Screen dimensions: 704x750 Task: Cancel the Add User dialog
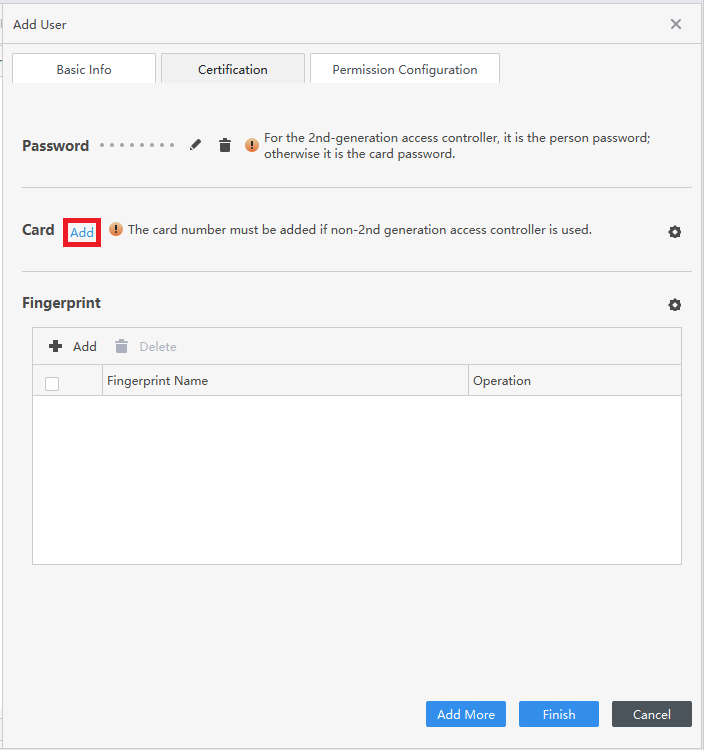pyautogui.click(x=652, y=714)
